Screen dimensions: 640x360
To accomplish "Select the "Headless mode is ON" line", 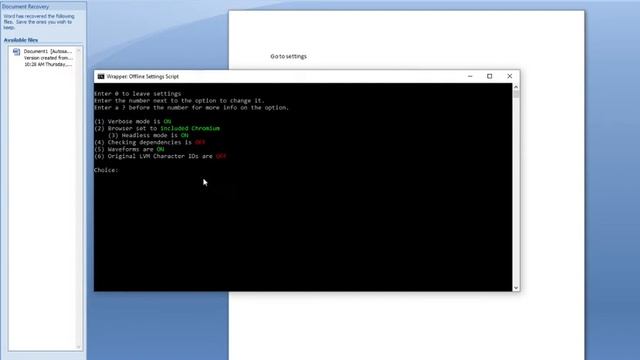I will coord(148,135).
